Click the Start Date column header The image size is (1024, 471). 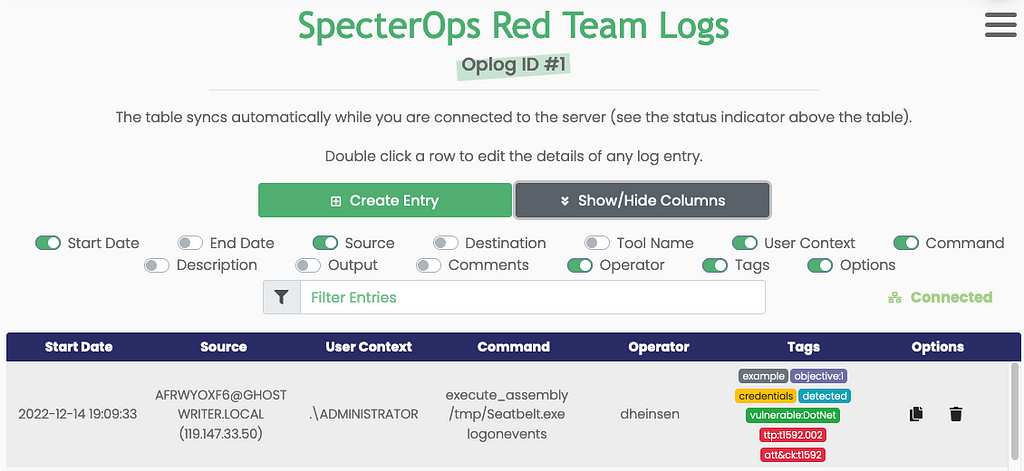pyautogui.click(x=78, y=347)
